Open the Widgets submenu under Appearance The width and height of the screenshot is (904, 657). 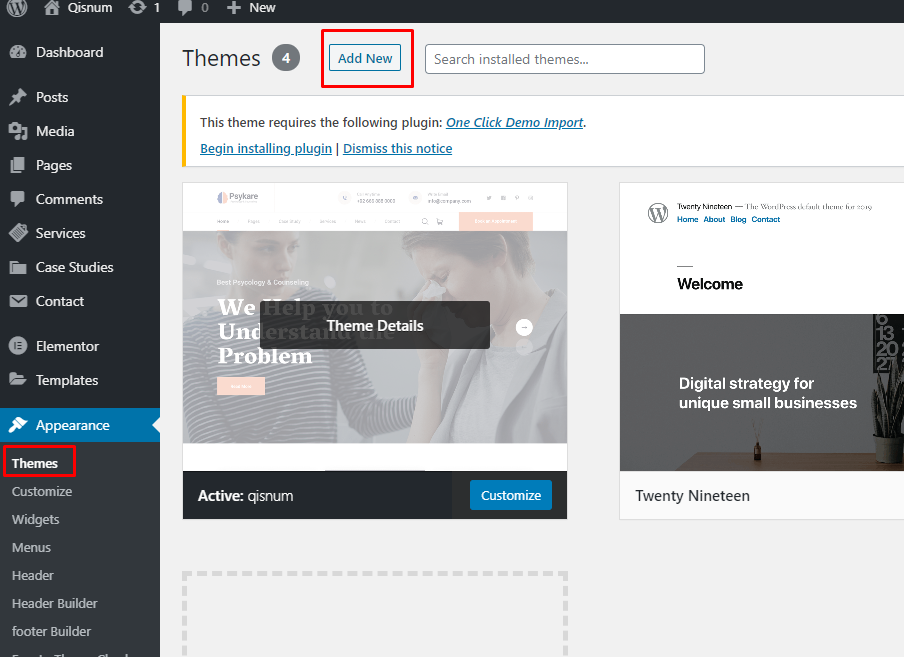36,519
